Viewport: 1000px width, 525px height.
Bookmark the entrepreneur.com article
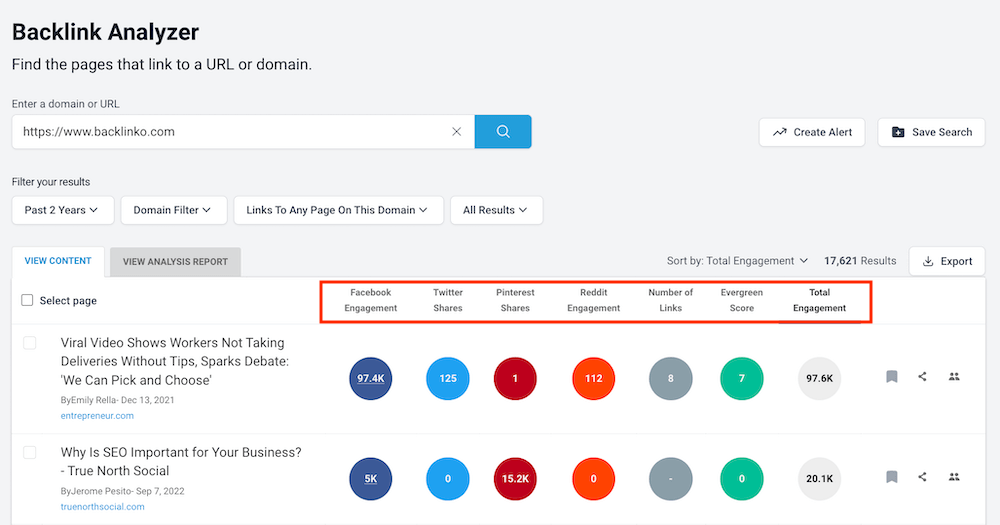pyautogui.click(x=891, y=377)
